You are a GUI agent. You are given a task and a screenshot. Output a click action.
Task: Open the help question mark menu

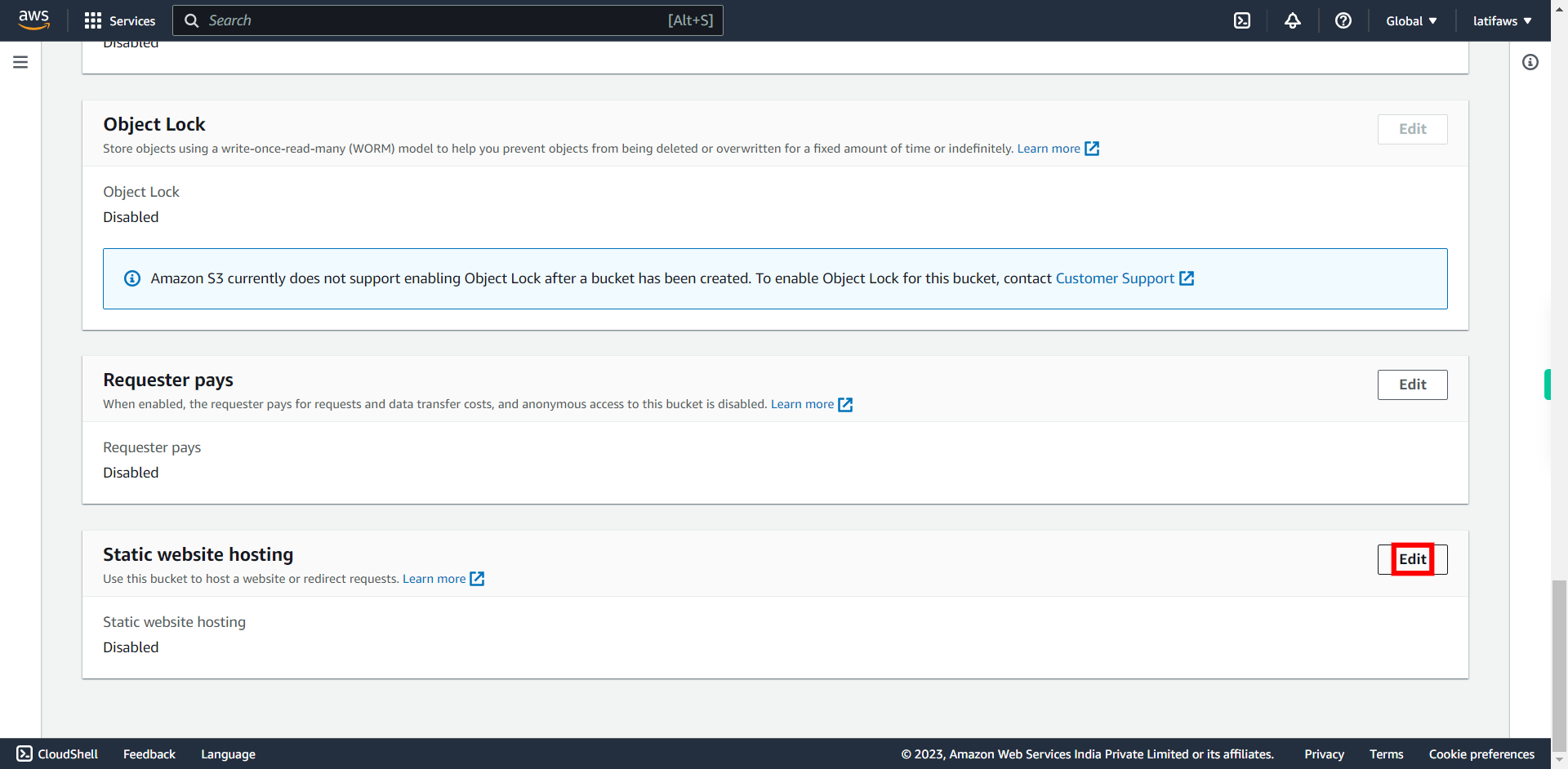pyautogui.click(x=1343, y=20)
